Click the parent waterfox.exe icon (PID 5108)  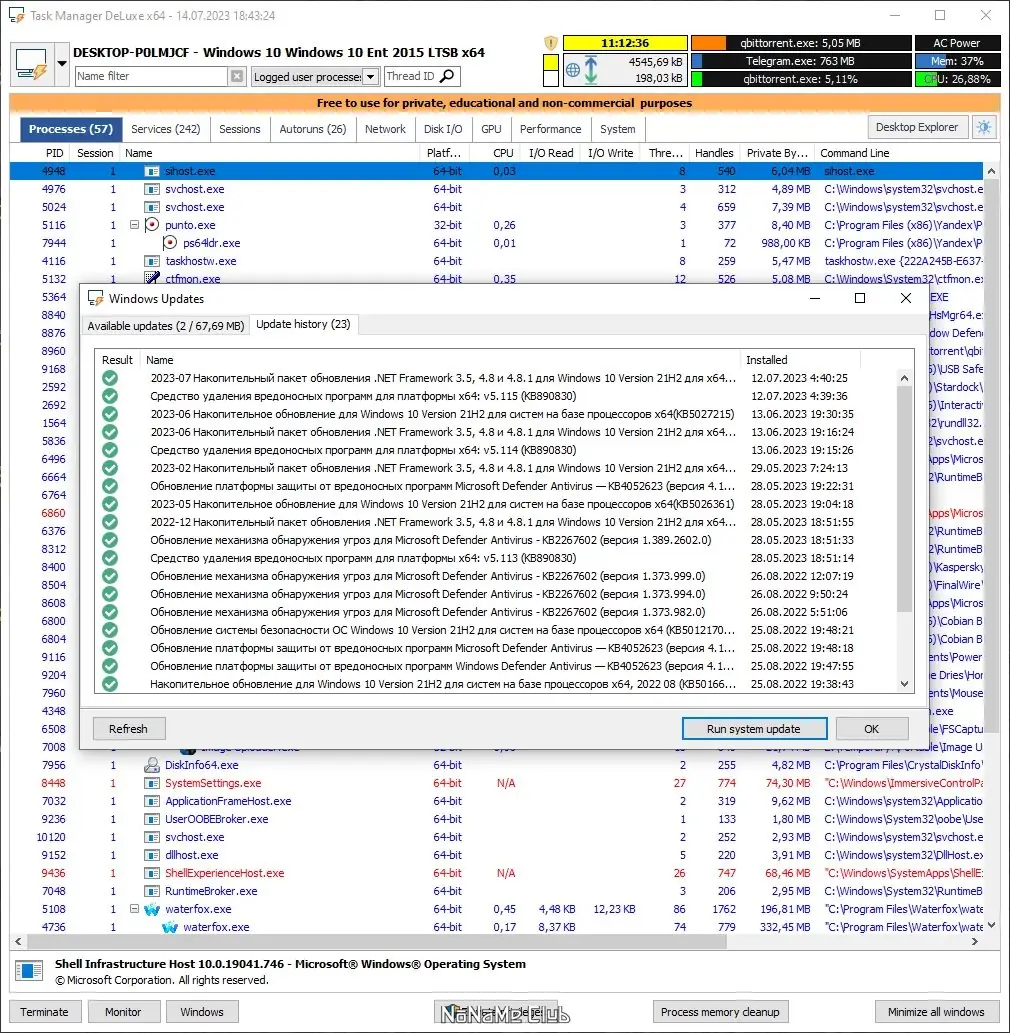pyautogui.click(x=152, y=909)
